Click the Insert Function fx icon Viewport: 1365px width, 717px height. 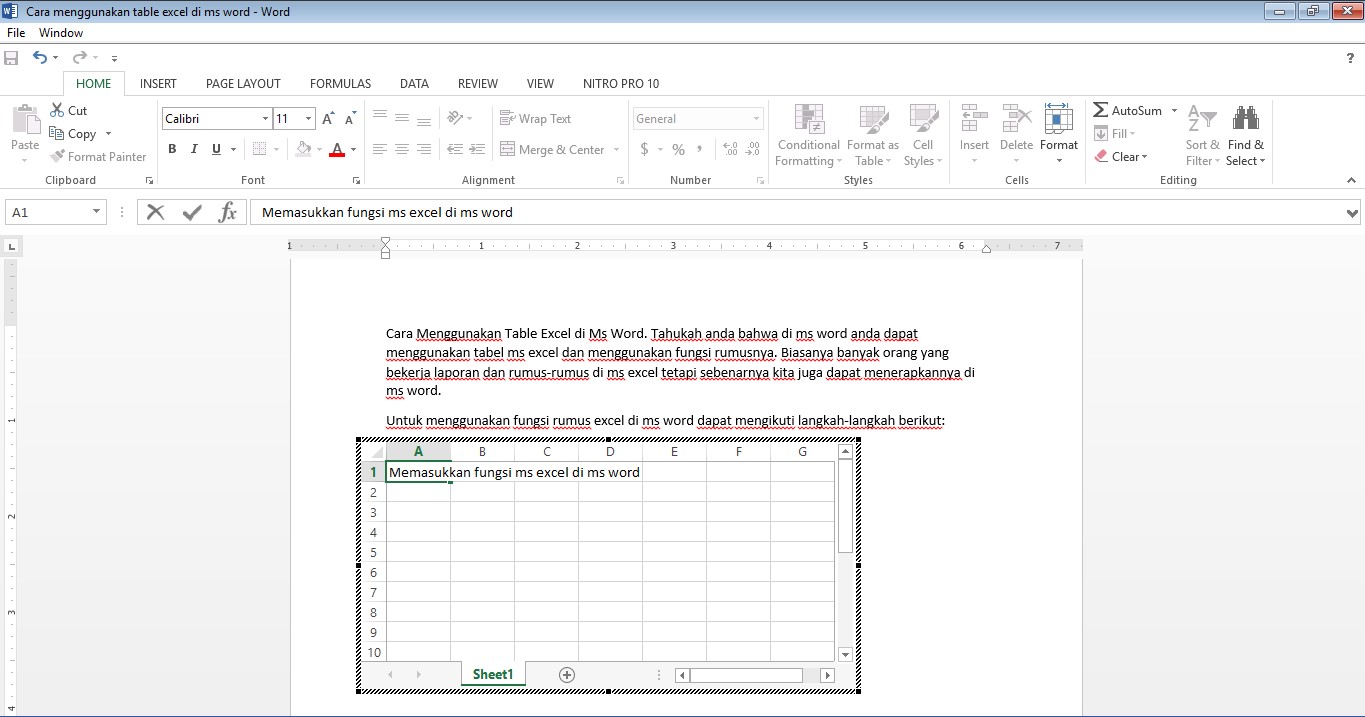pyautogui.click(x=228, y=212)
